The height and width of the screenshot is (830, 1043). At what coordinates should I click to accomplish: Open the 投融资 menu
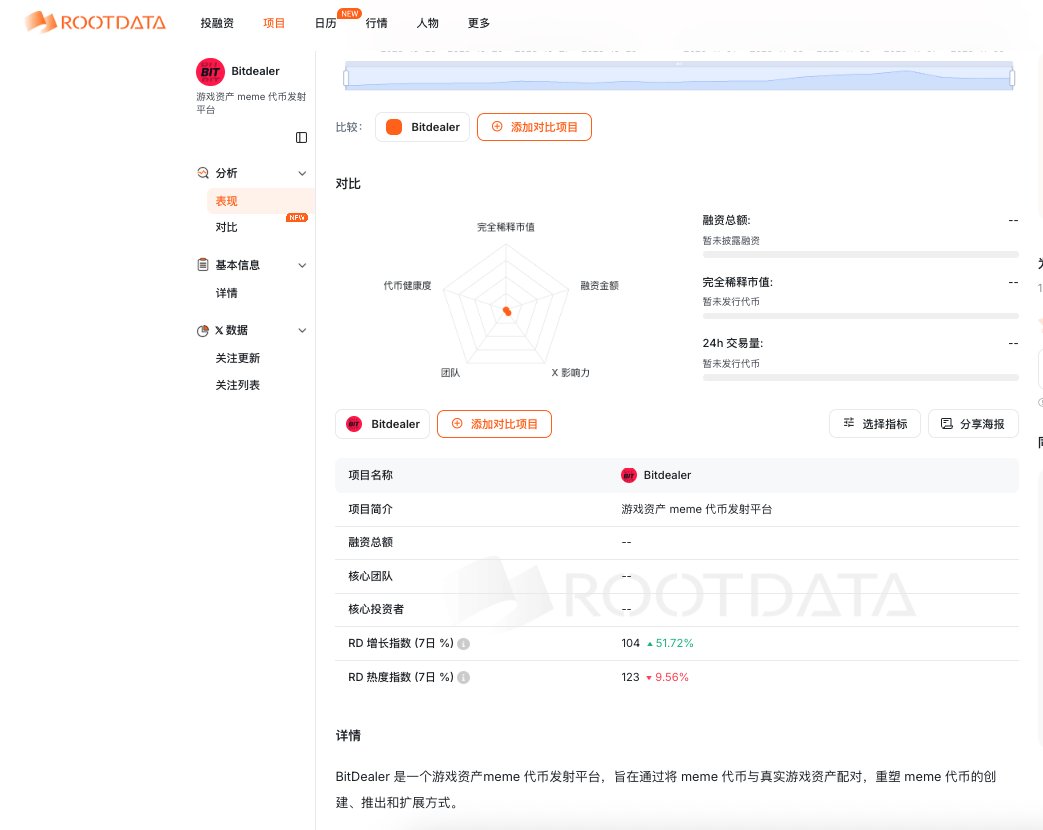pyautogui.click(x=217, y=23)
